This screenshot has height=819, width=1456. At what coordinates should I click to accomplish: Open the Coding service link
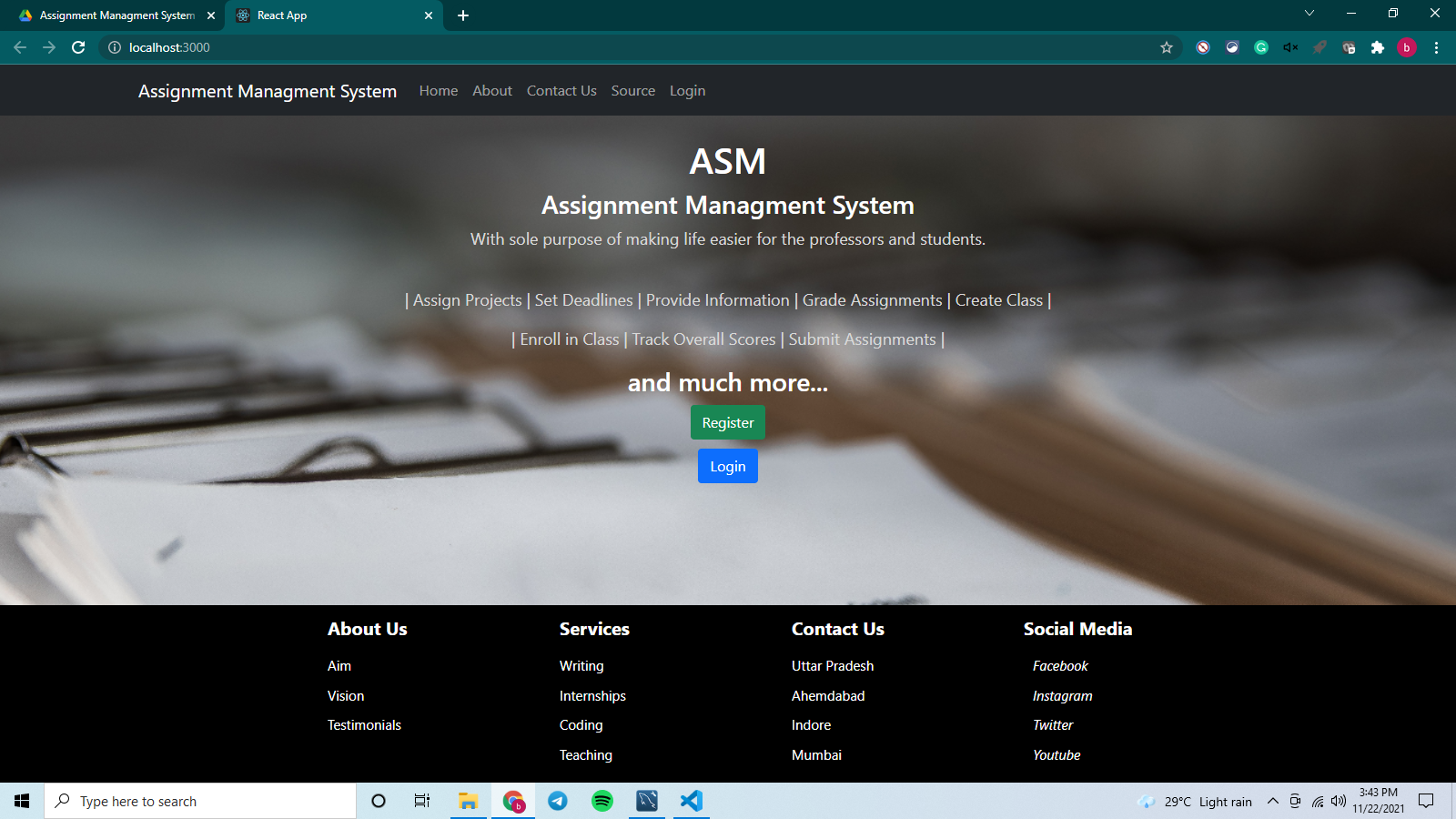click(581, 725)
